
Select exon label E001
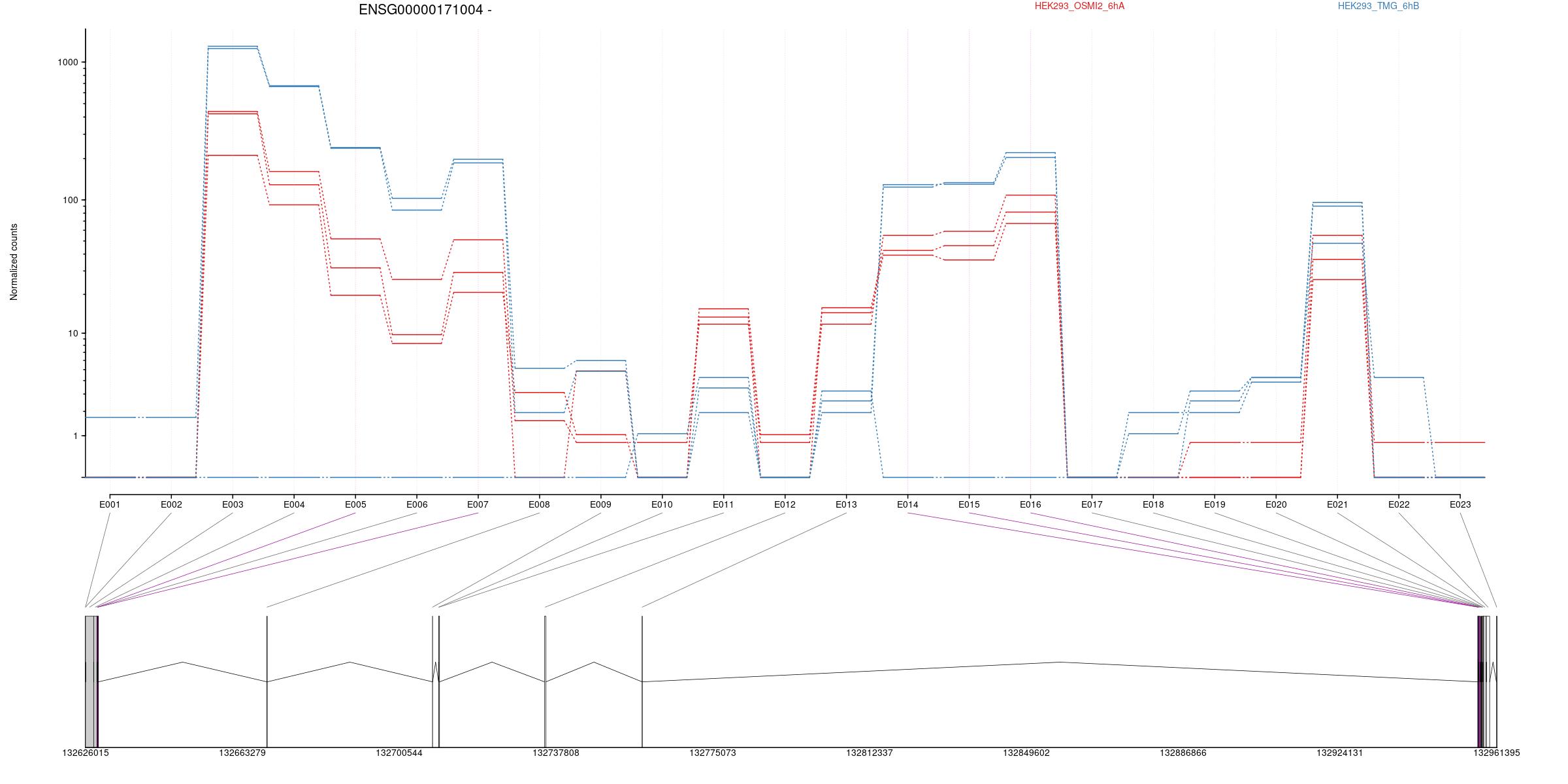110,504
